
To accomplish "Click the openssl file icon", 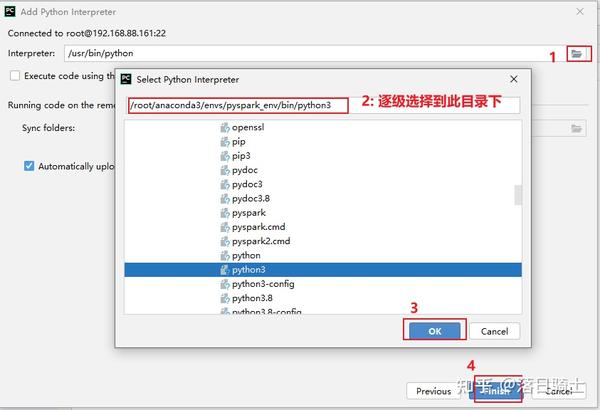I will pyautogui.click(x=225, y=127).
